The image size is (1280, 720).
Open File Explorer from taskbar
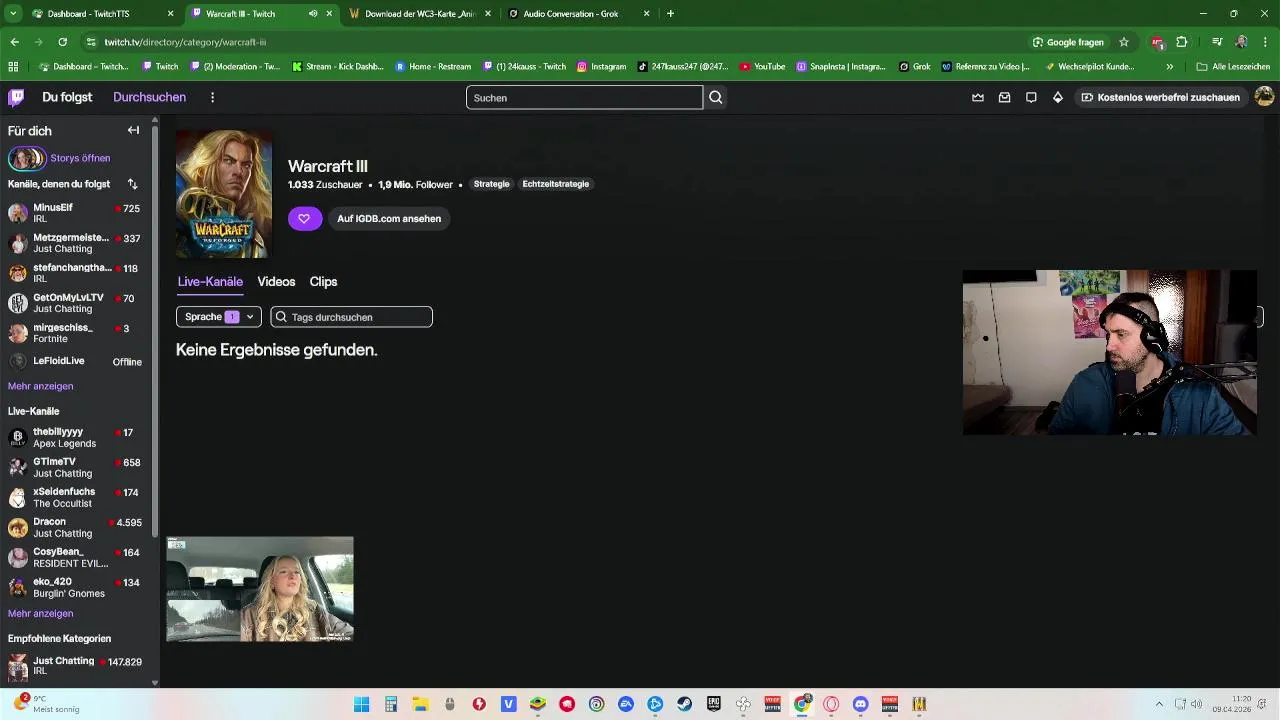(421, 704)
